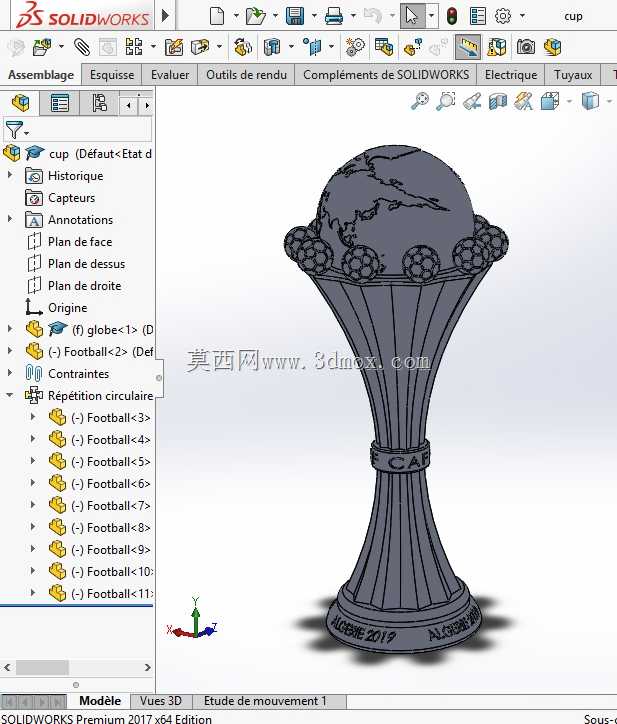Open the View Orientation cube icon
Screen dimensions: 617x724
point(550,101)
